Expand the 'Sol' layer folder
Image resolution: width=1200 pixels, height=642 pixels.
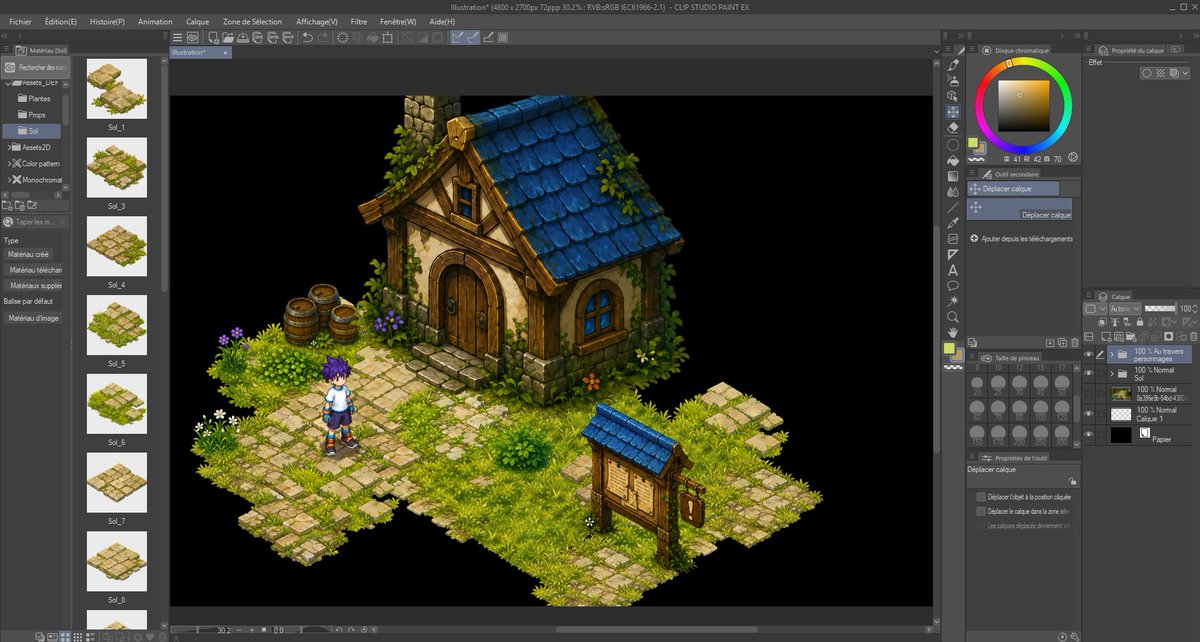(x=1112, y=373)
